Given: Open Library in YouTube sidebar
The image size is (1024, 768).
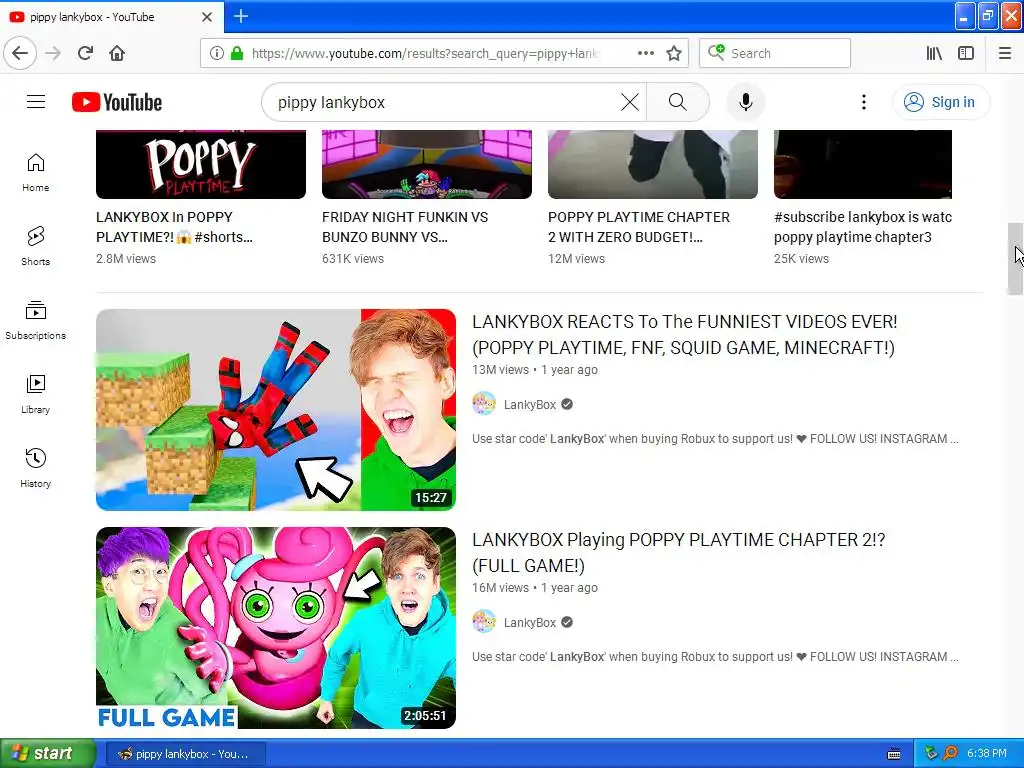Looking at the screenshot, I should click(x=36, y=394).
